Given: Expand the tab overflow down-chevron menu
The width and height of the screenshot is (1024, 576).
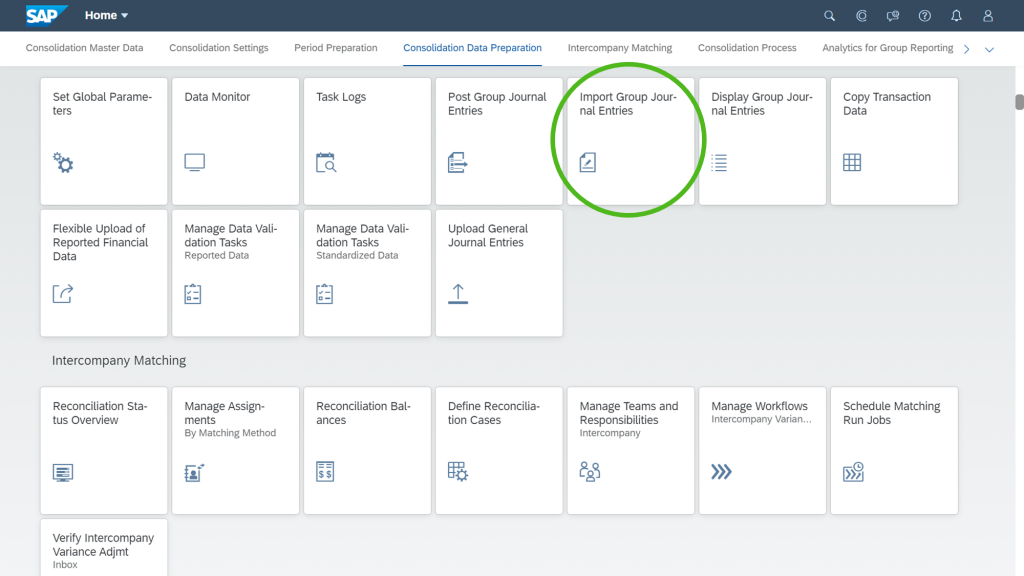Looking at the screenshot, I should [989, 50].
